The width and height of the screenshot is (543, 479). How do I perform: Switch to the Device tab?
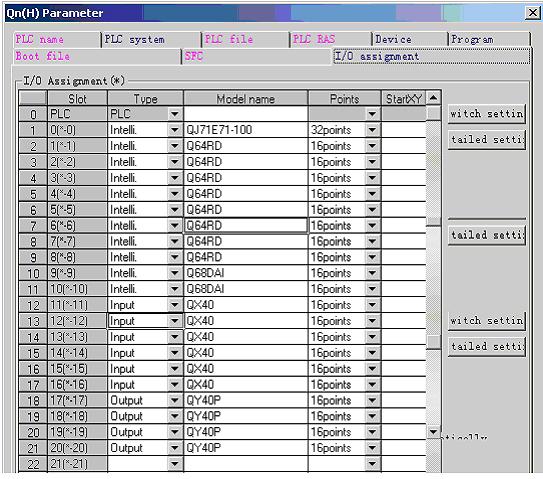409,39
